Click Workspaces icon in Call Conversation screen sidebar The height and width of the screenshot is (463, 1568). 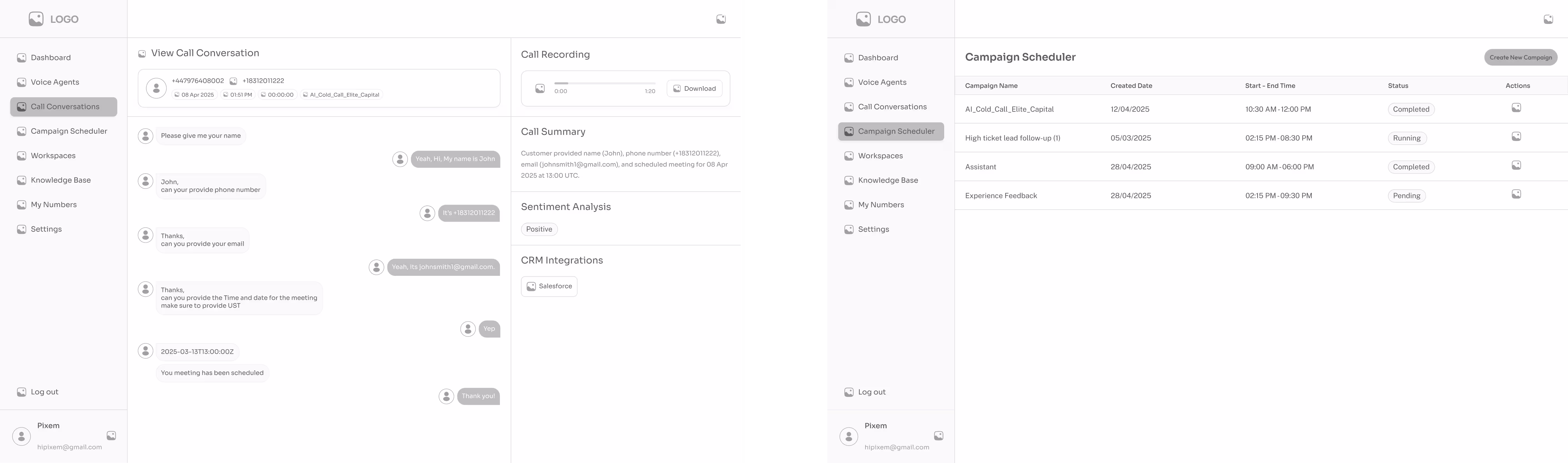click(x=21, y=156)
